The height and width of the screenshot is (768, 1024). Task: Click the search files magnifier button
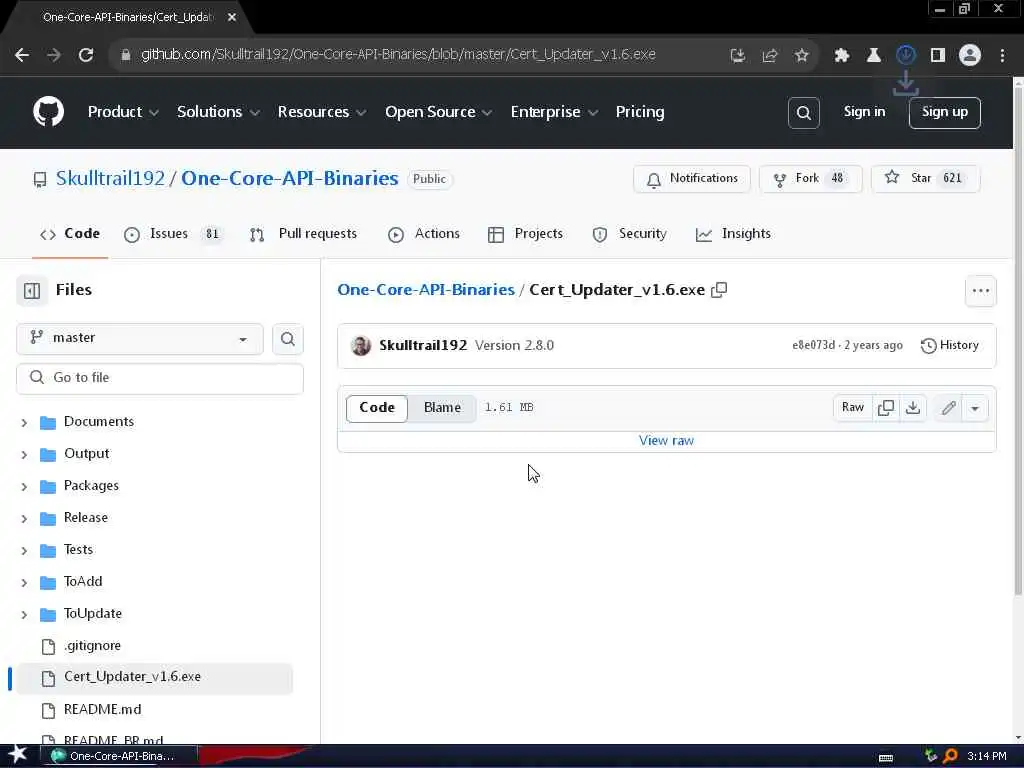pos(287,339)
